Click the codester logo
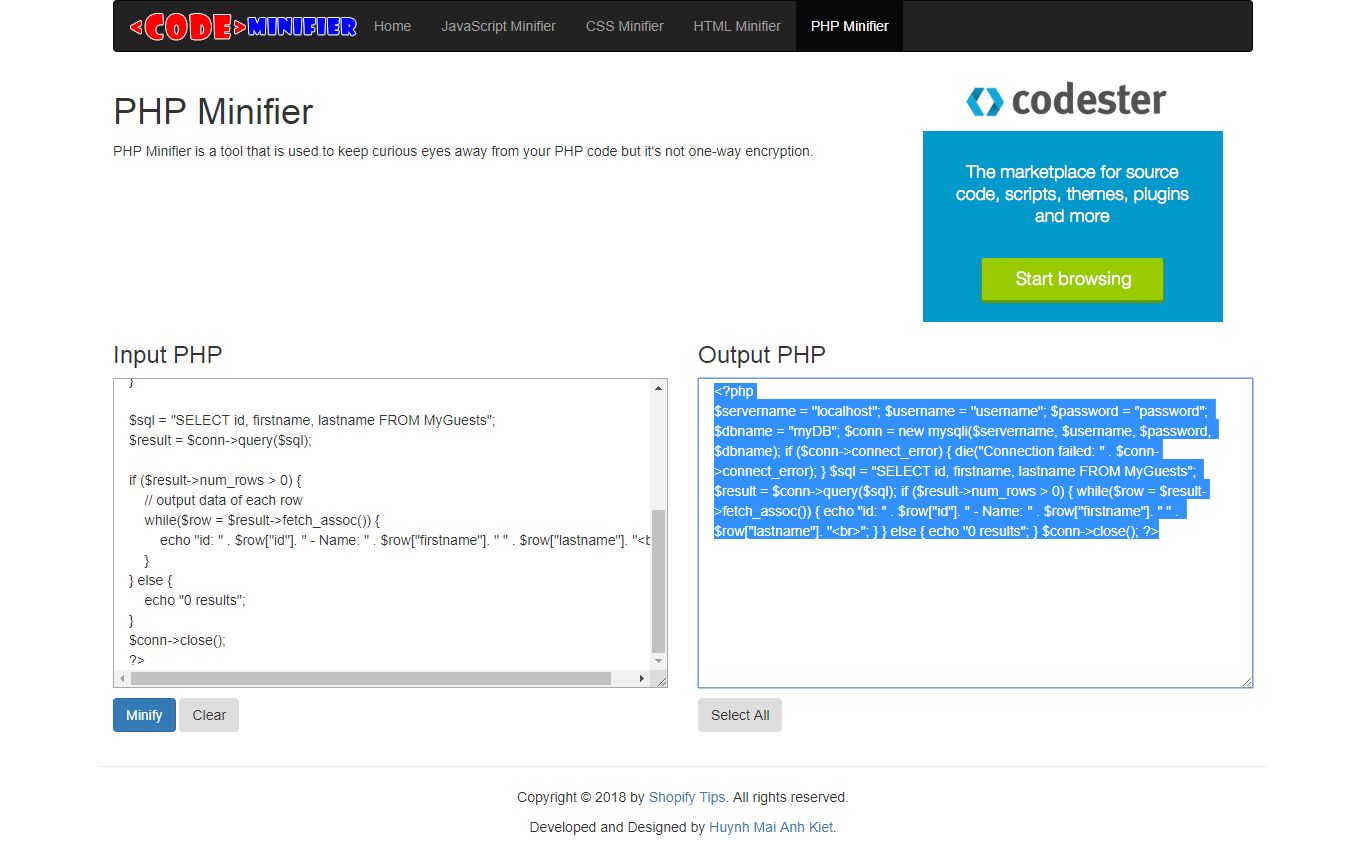The height and width of the screenshot is (847, 1366). coord(1066,101)
